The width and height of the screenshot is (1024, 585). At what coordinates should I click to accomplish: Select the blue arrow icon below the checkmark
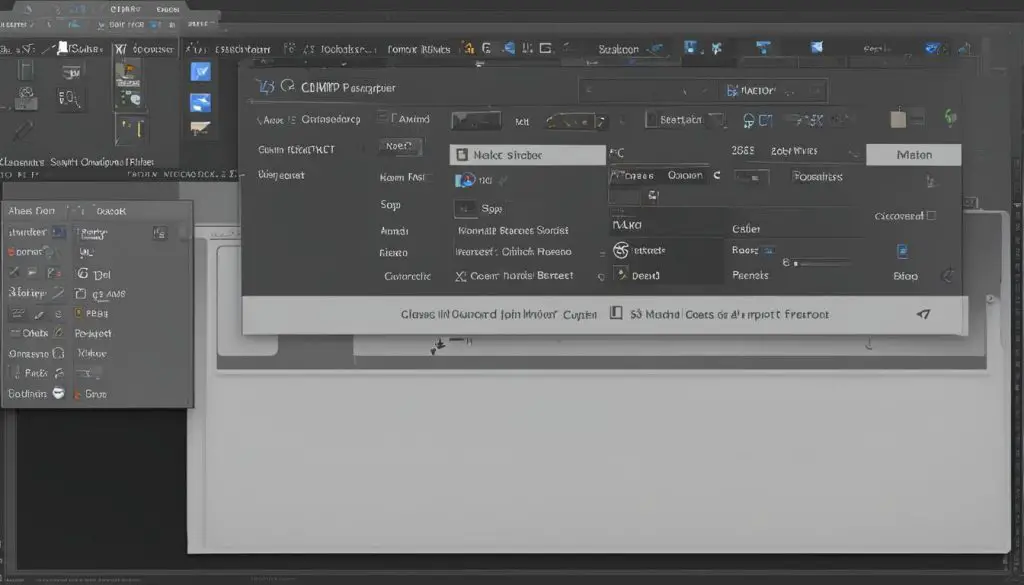200,102
